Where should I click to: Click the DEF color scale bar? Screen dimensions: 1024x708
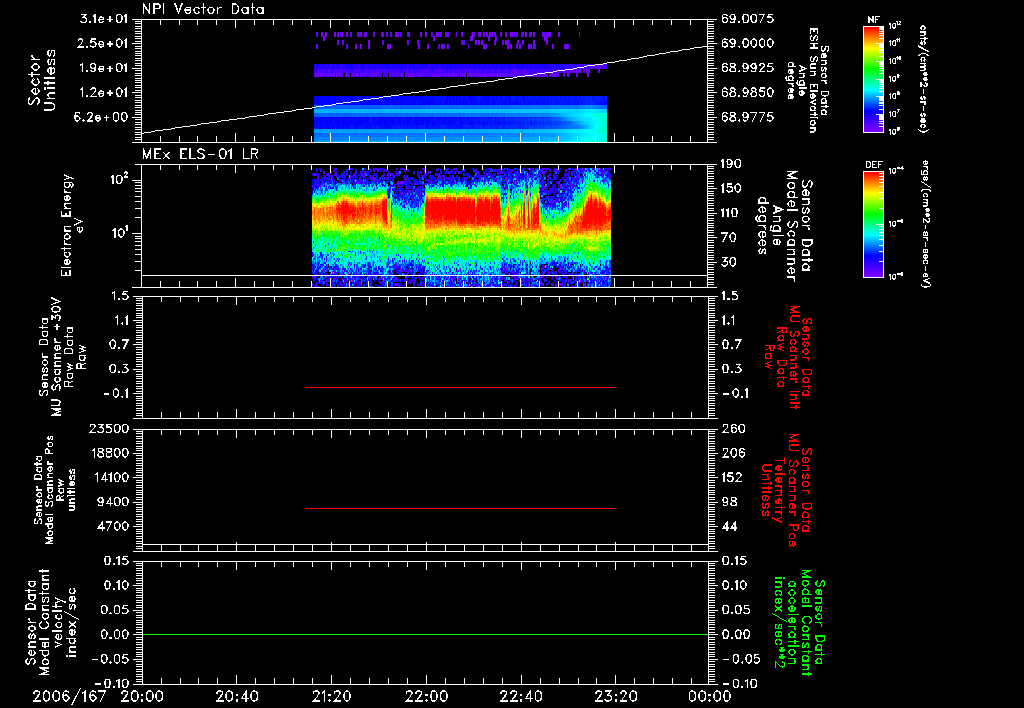[874, 224]
